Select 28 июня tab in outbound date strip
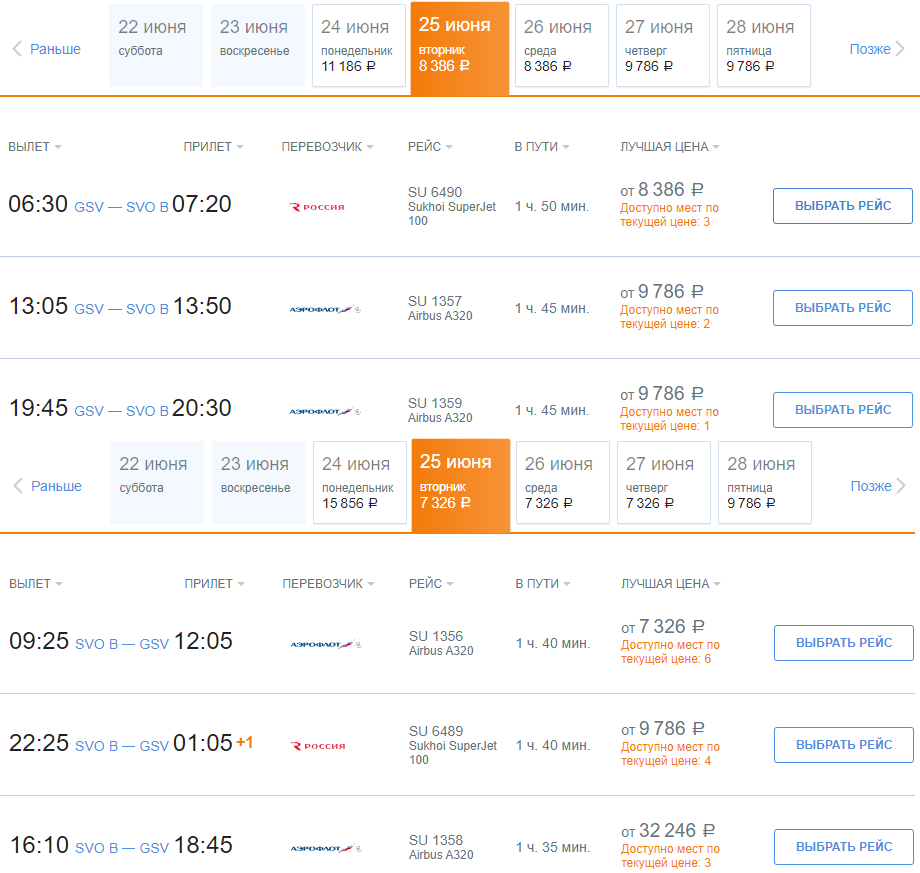The width and height of the screenshot is (920, 873). (x=764, y=46)
